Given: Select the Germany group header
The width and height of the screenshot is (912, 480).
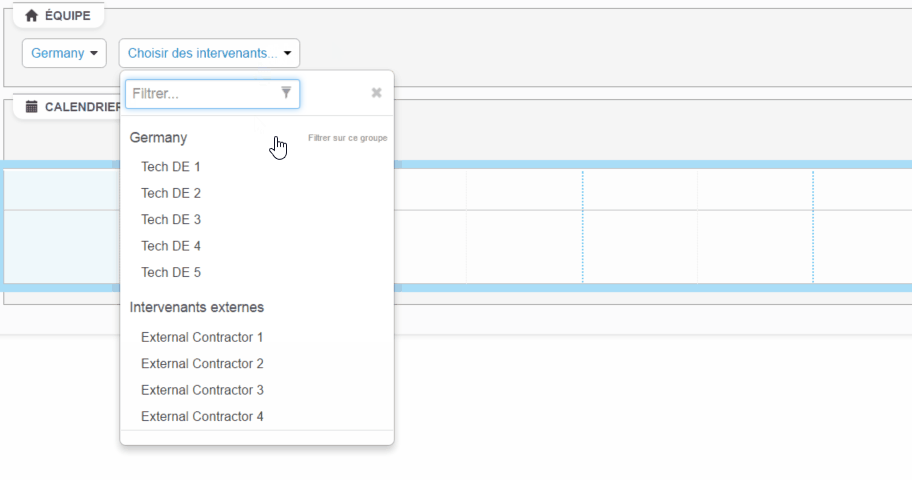Looking at the screenshot, I should [x=159, y=138].
